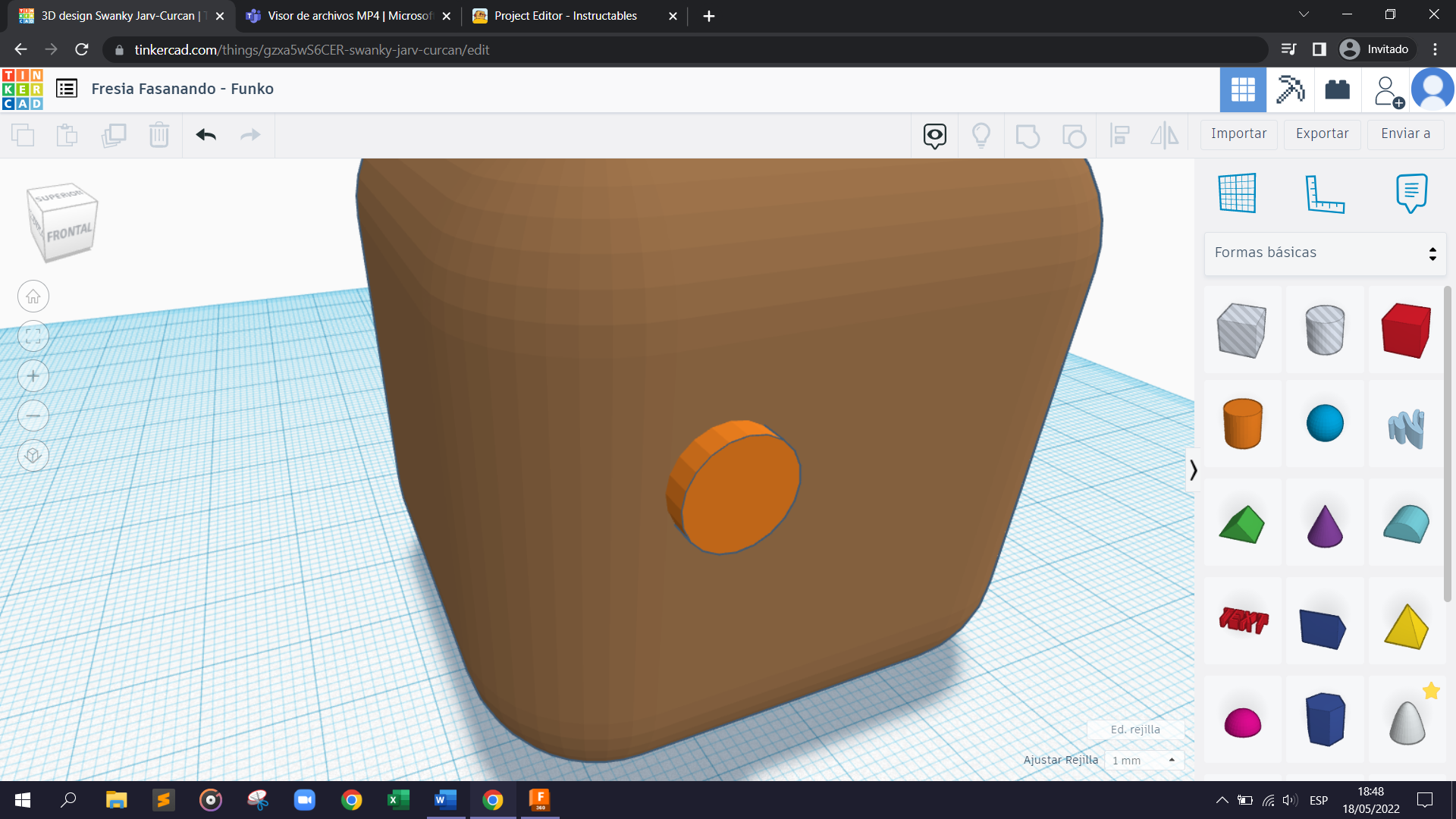Open the workplane tool

click(1237, 193)
